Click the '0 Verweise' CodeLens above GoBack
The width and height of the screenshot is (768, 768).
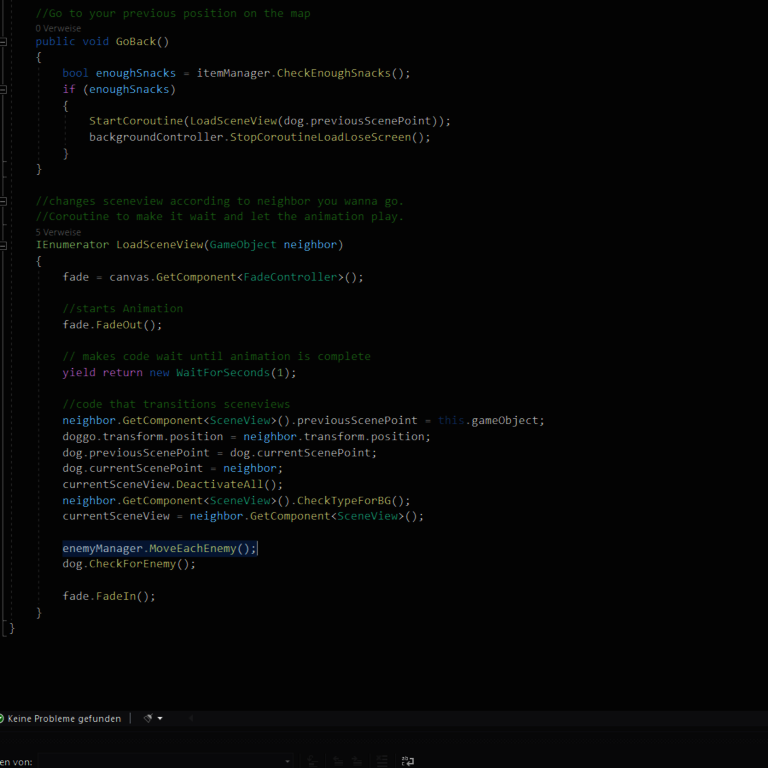(58, 28)
